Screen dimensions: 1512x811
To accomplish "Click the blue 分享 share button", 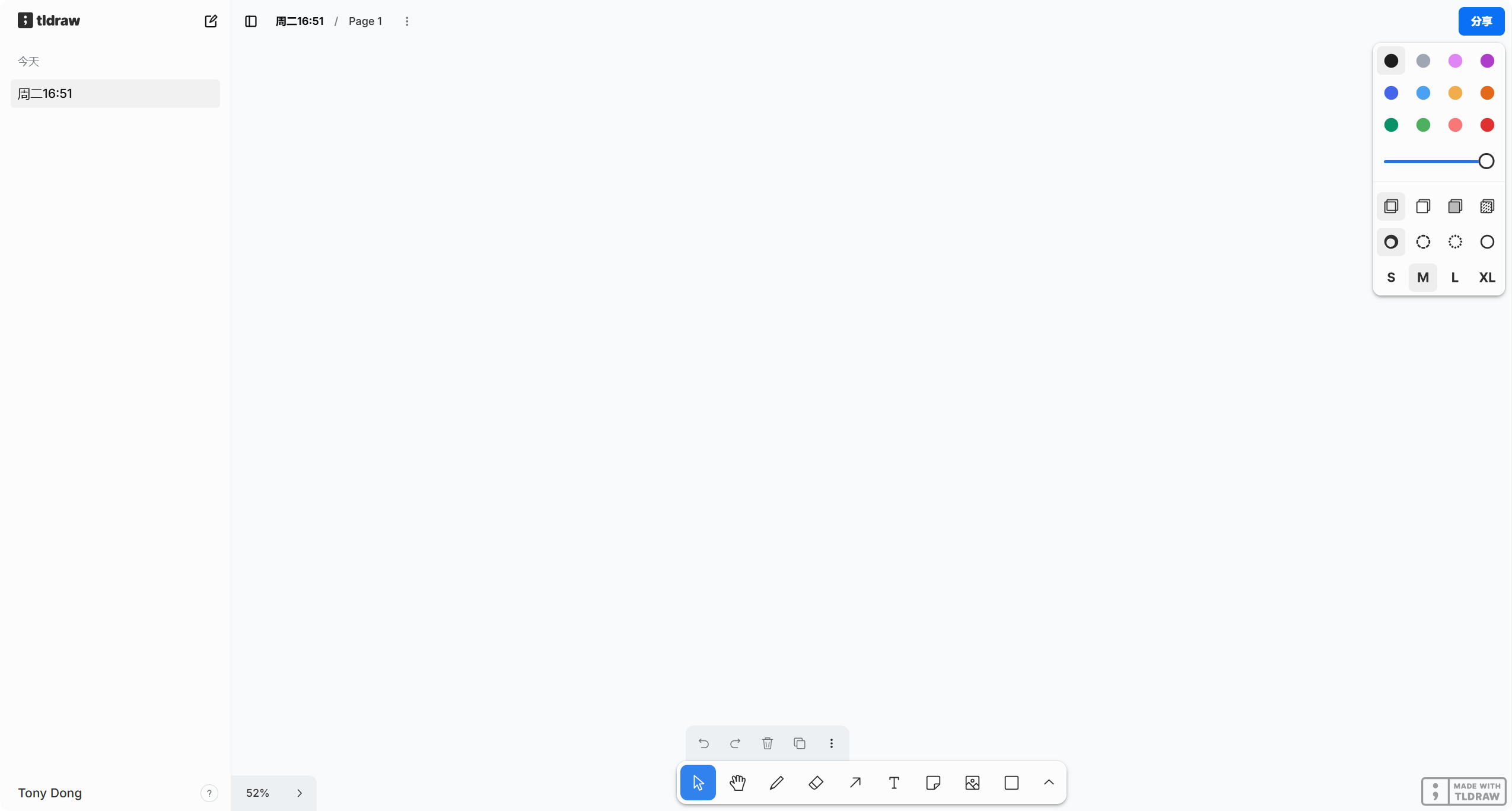I will [x=1481, y=21].
